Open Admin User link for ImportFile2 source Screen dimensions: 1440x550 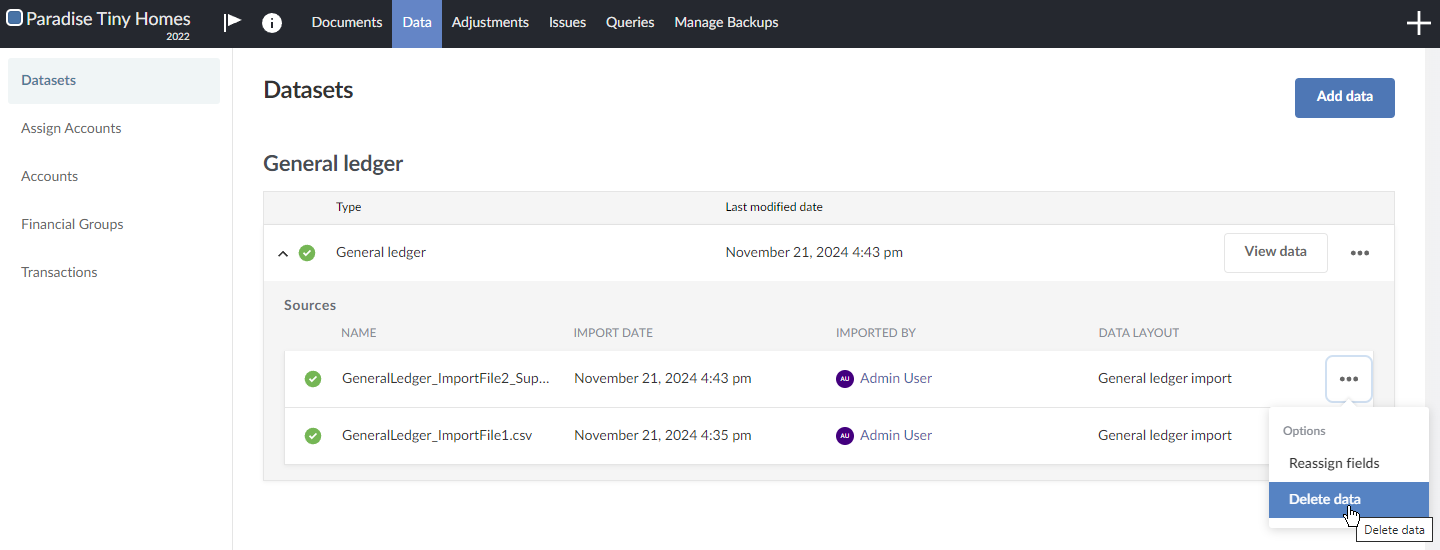click(x=895, y=379)
